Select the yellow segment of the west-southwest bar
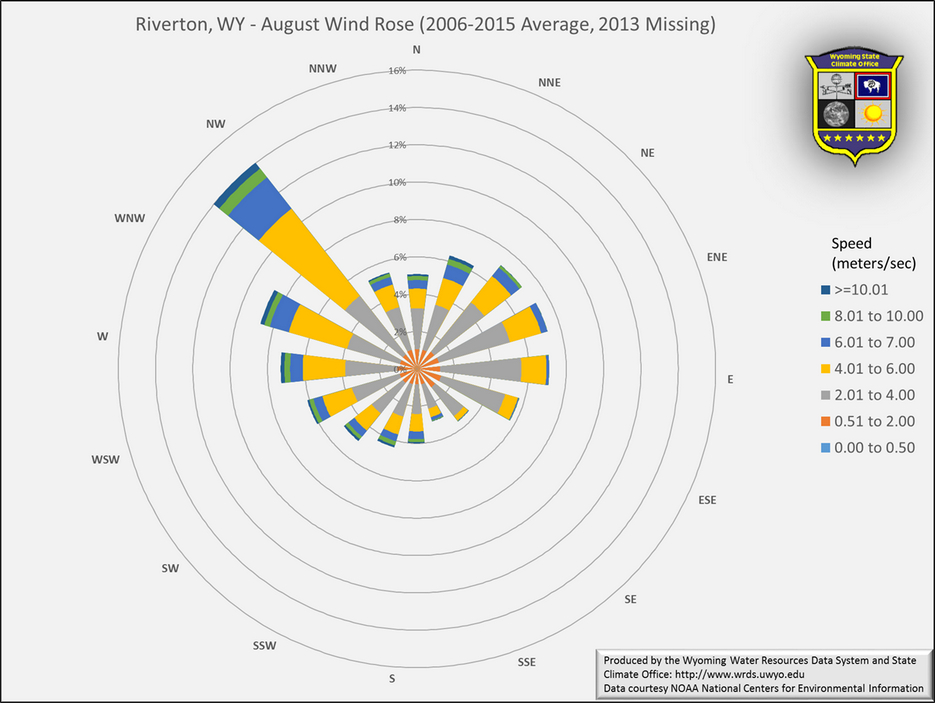This screenshot has height=703, width=935. pyautogui.click(x=339, y=401)
